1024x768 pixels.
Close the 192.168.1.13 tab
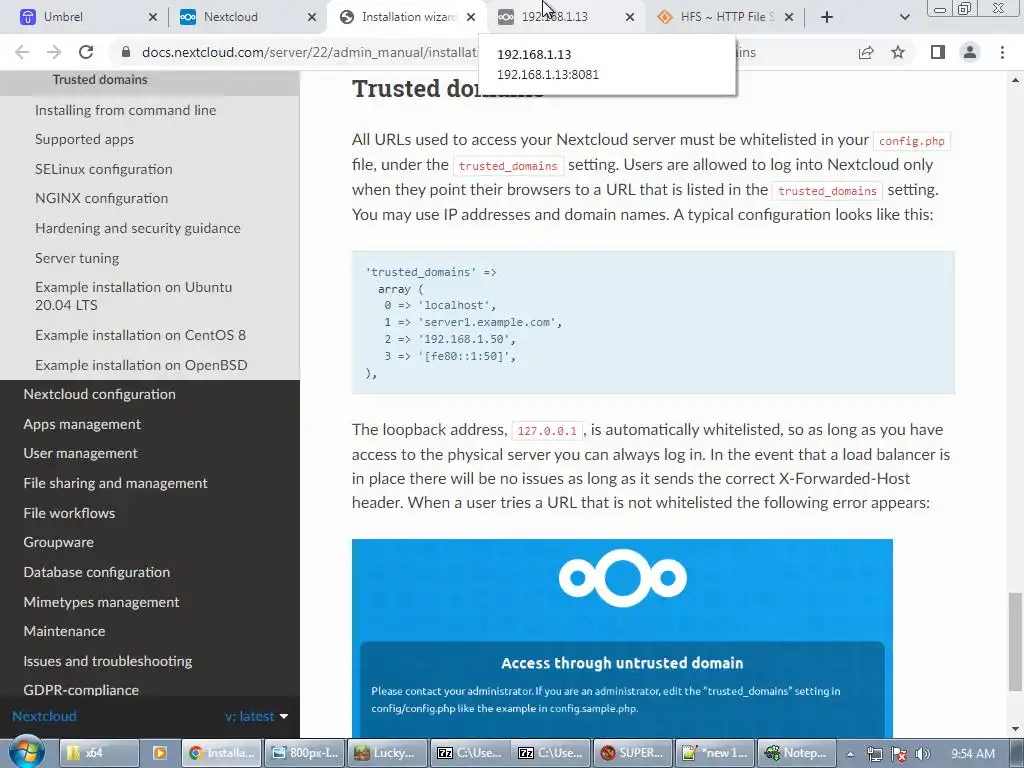point(630,17)
